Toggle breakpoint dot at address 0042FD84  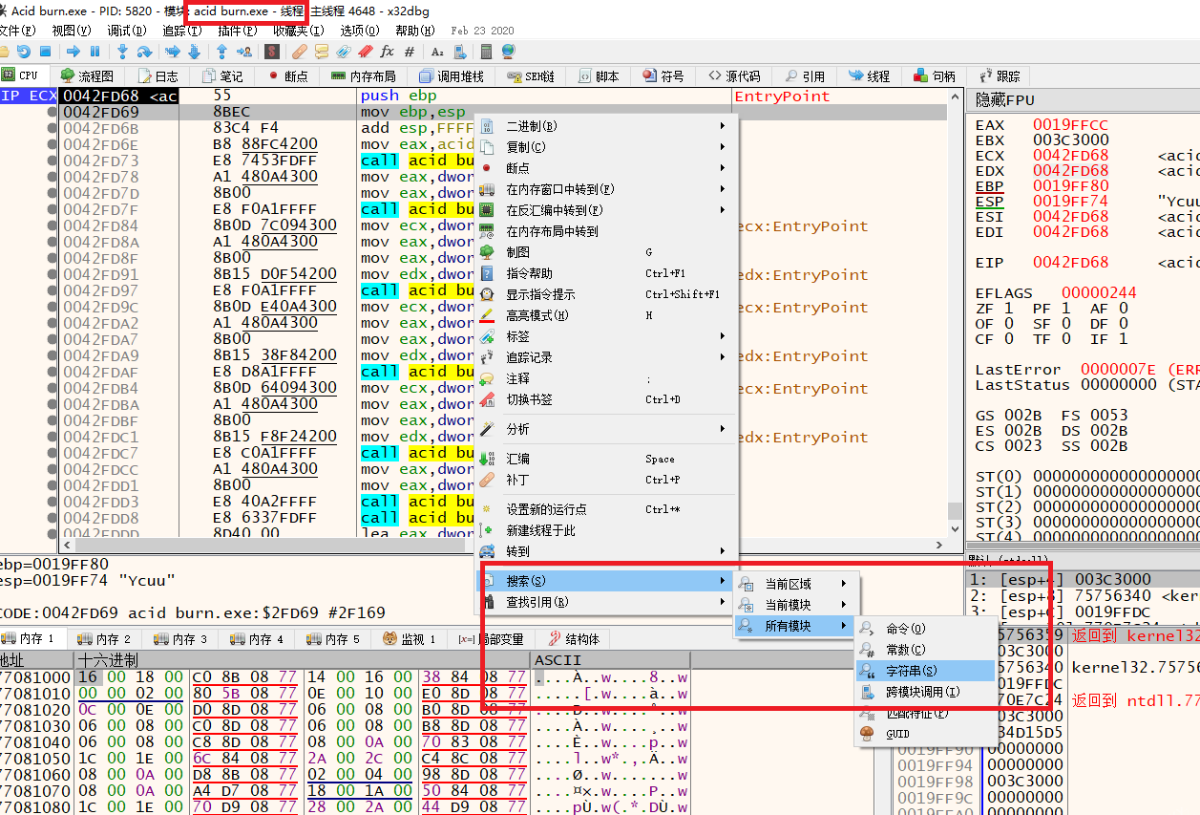pos(51,226)
